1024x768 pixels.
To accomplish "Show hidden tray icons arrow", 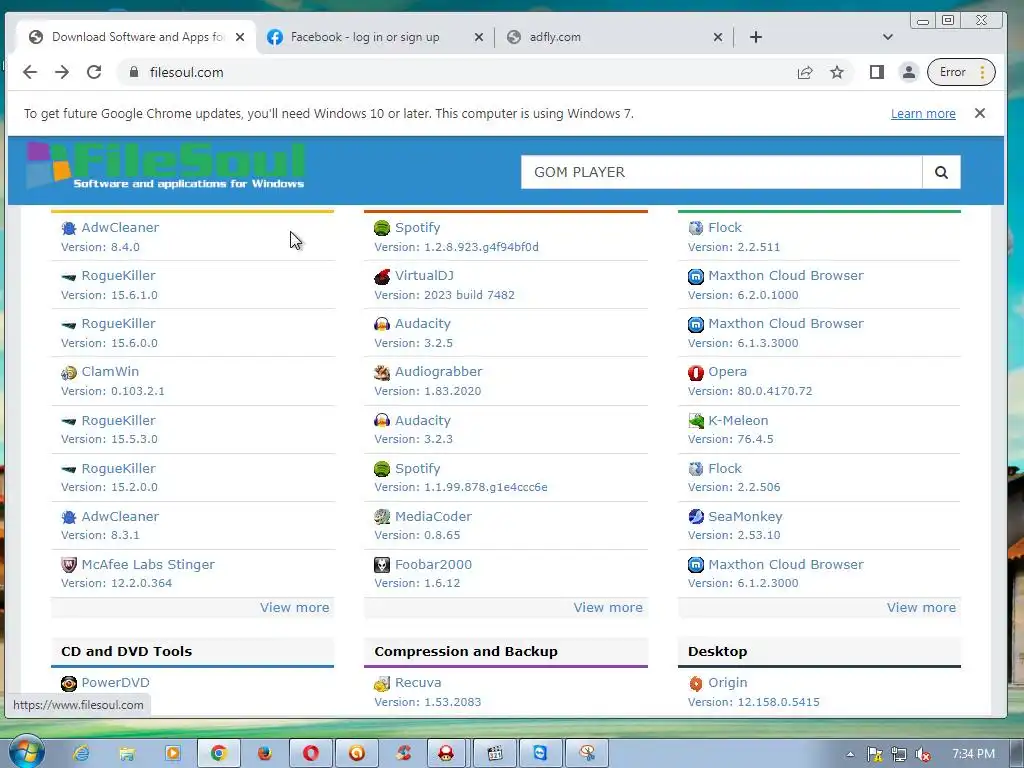I will click(x=850, y=754).
